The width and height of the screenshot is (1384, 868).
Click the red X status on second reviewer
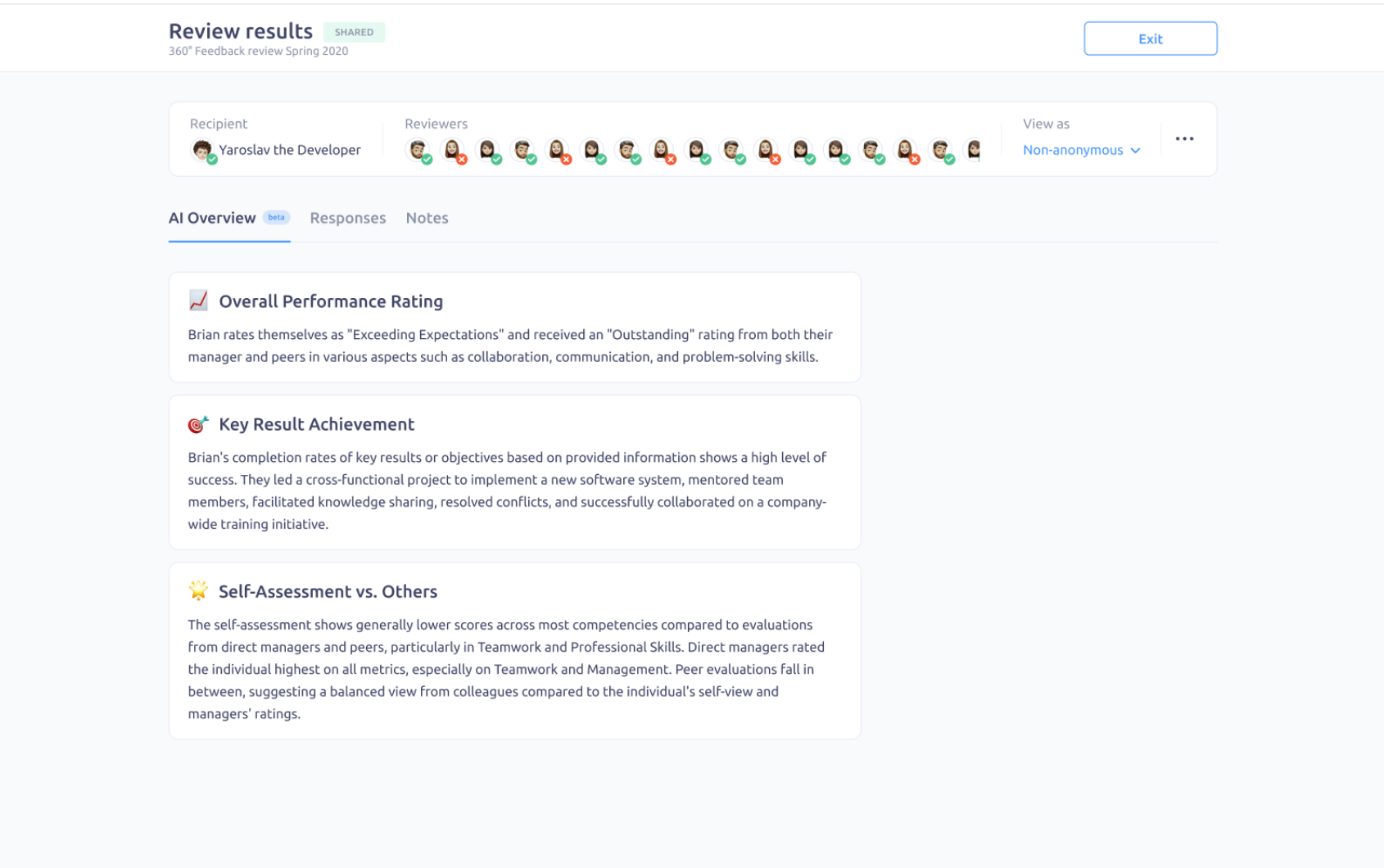pos(462,159)
